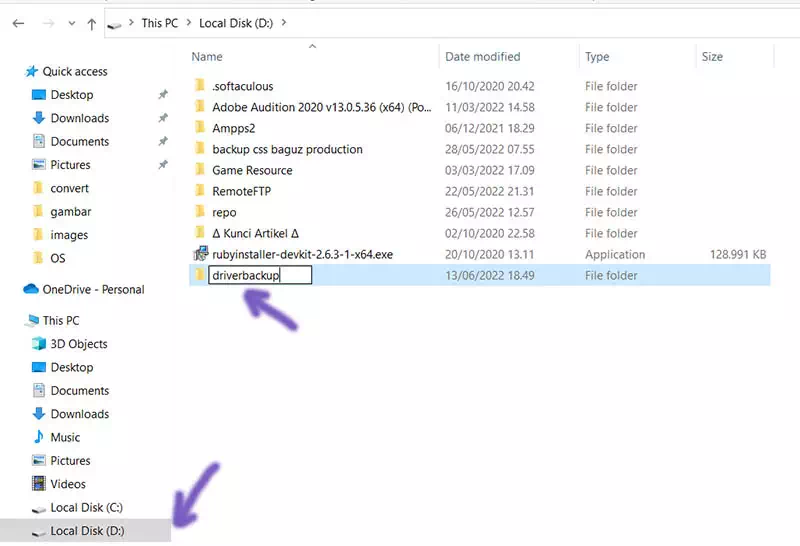Image resolution: width=800 pixels, height=546 pixels.
Task: Open Desktop under This PC
Action: point(71,367)
